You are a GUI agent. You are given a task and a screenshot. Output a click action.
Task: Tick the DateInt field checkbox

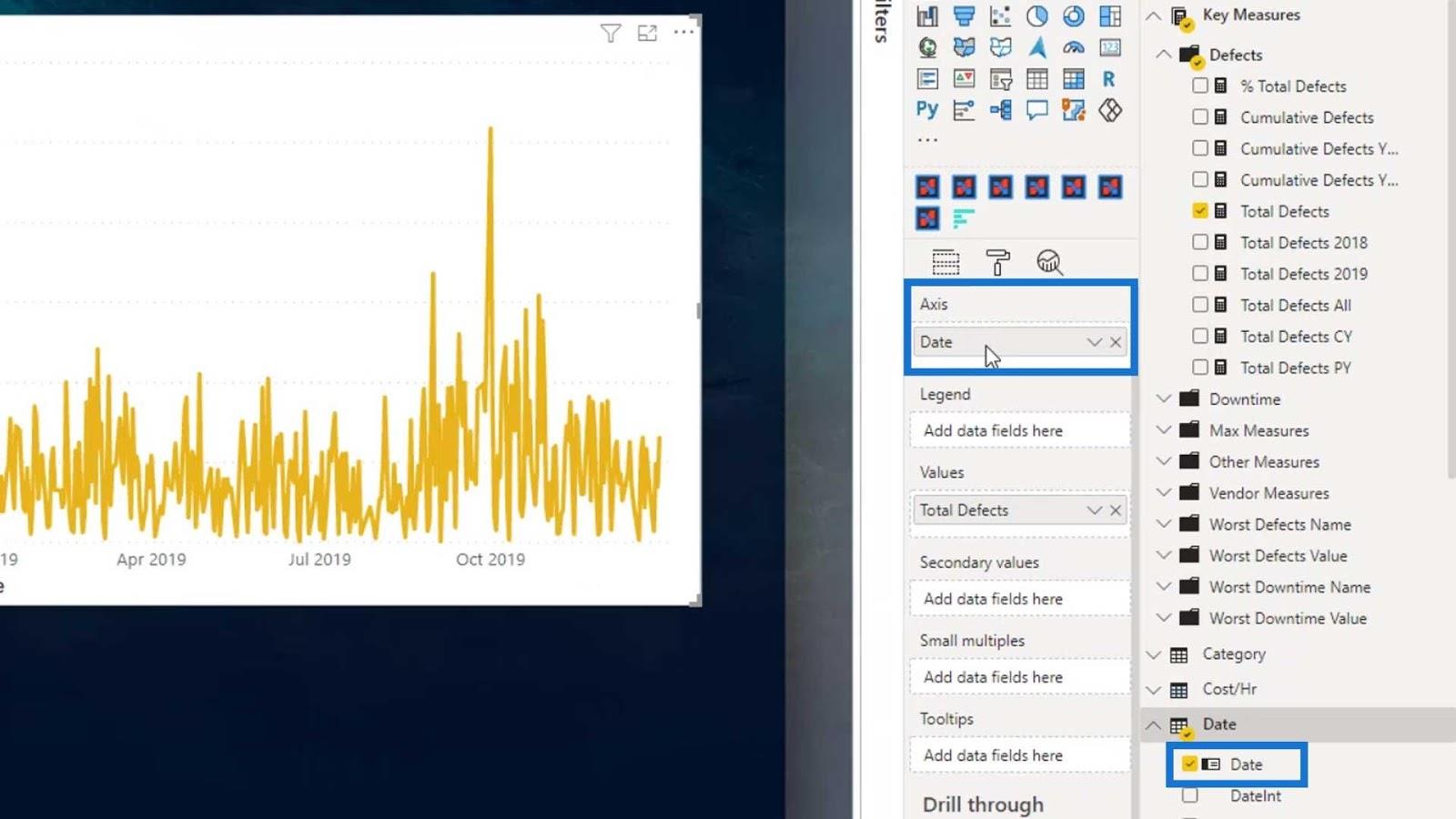1189,795
